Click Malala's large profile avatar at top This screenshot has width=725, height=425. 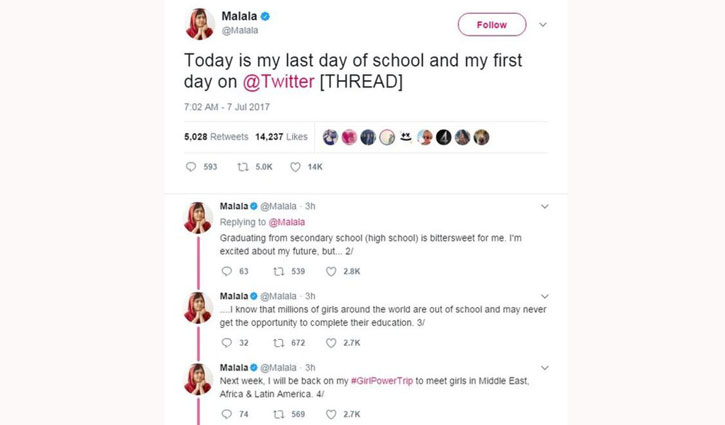pos(200,24)
